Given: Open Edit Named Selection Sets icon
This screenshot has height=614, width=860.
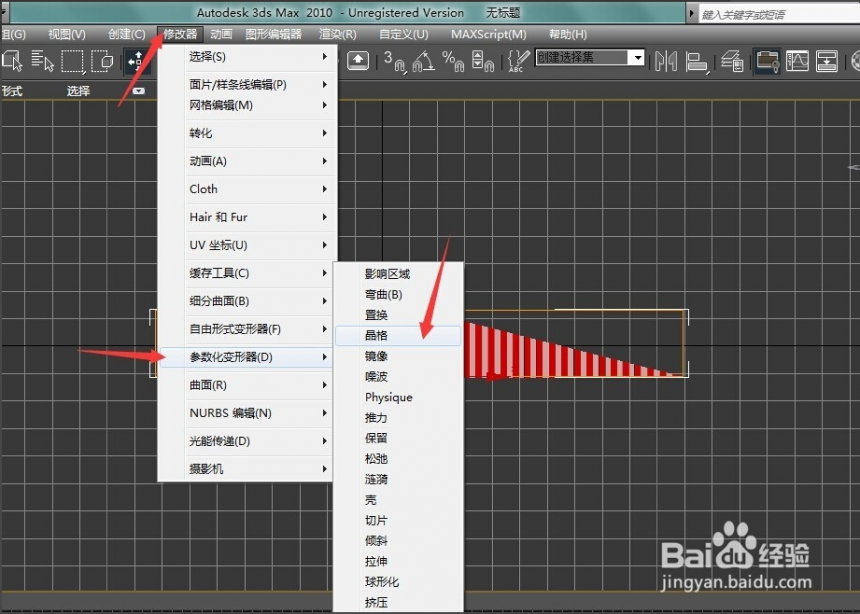Looking at the screenshot, I should [518, 61].
